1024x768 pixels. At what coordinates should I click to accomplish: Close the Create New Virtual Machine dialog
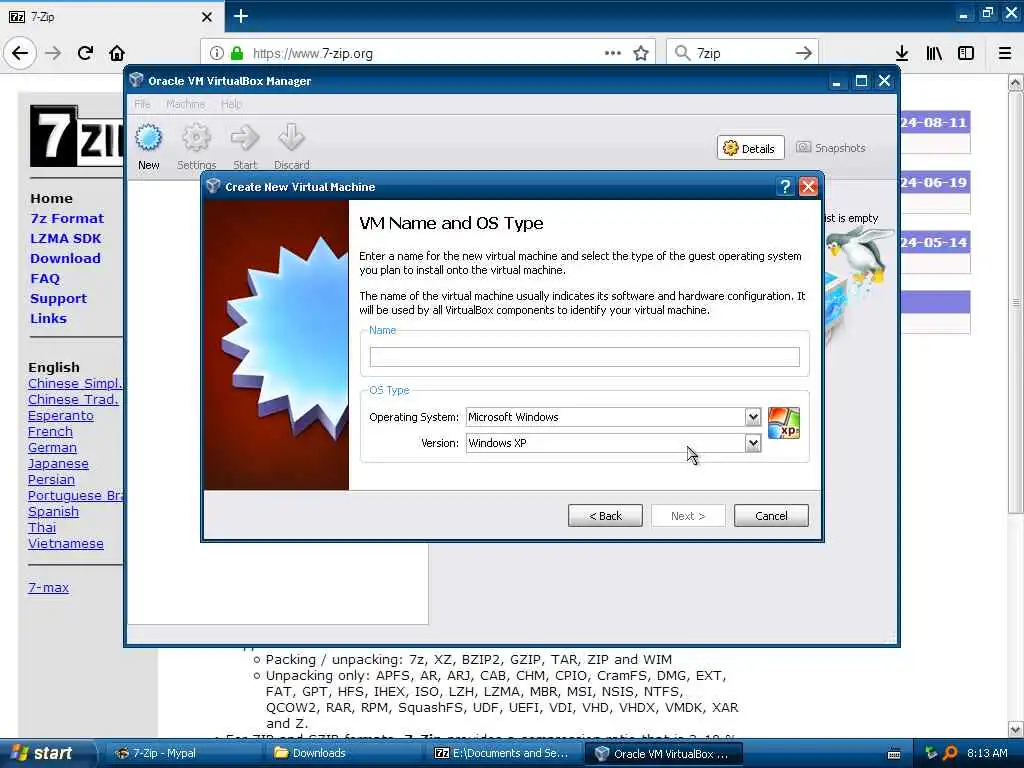[x=808, y=187]
